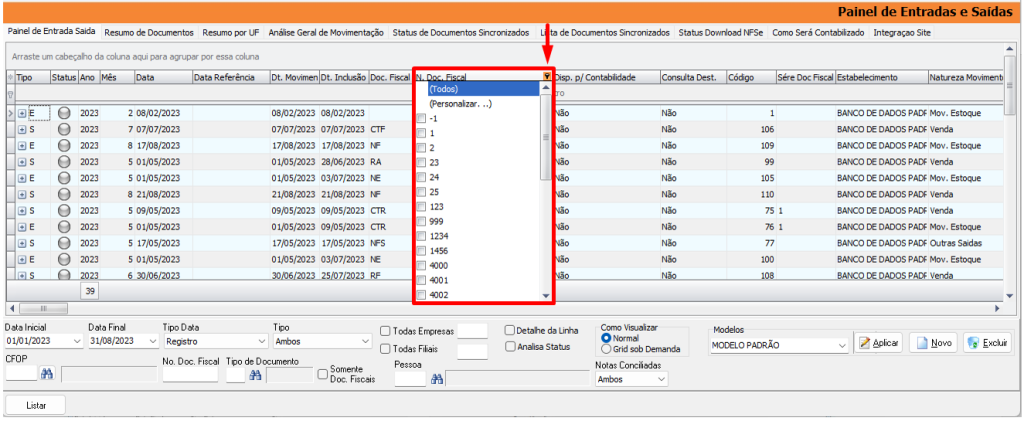Enable Todas Empresas checkbox

pos(385,331)
